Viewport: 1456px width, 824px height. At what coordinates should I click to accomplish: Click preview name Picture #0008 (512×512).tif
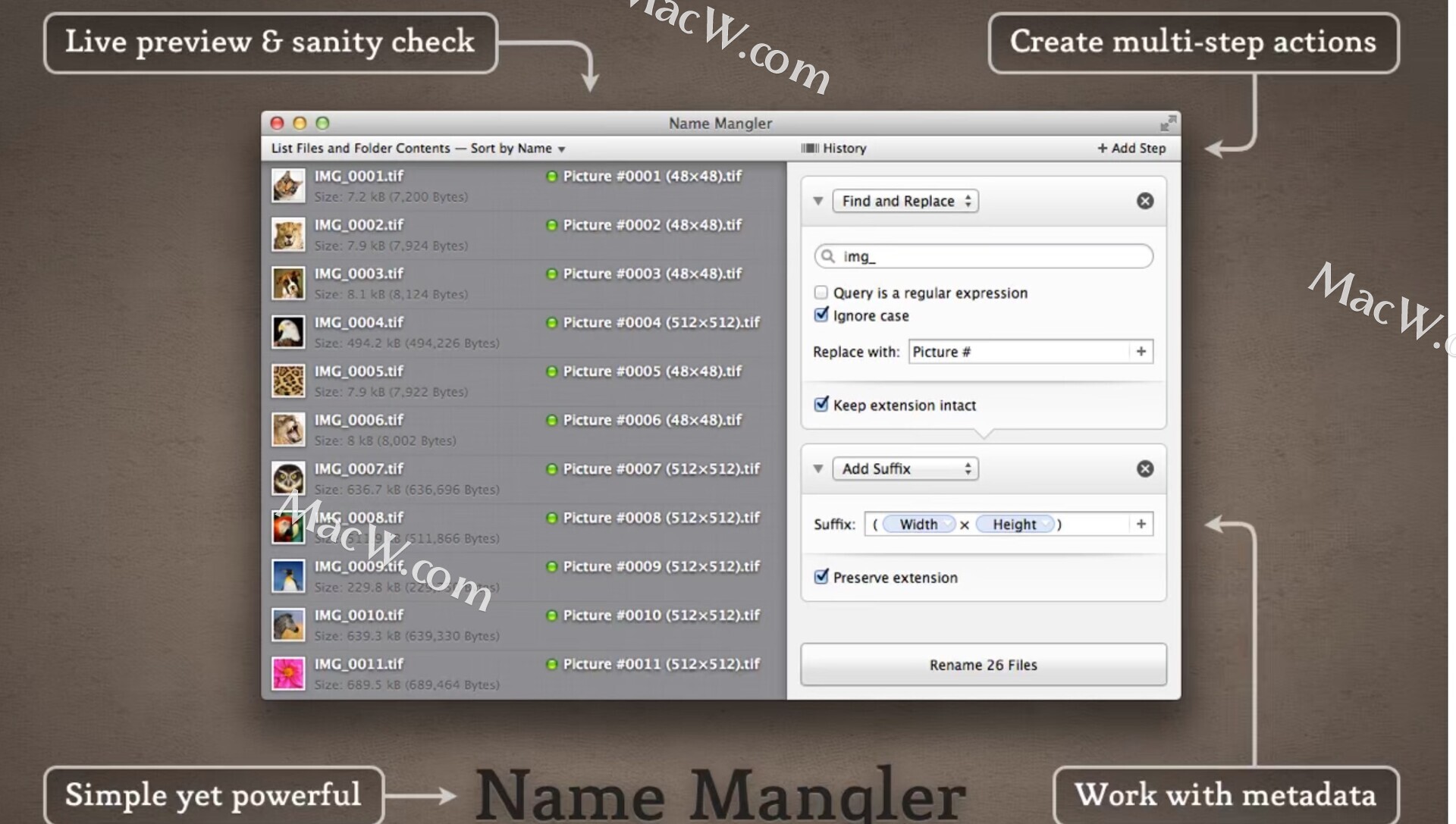pyautogui.click(x=661, y=518)
